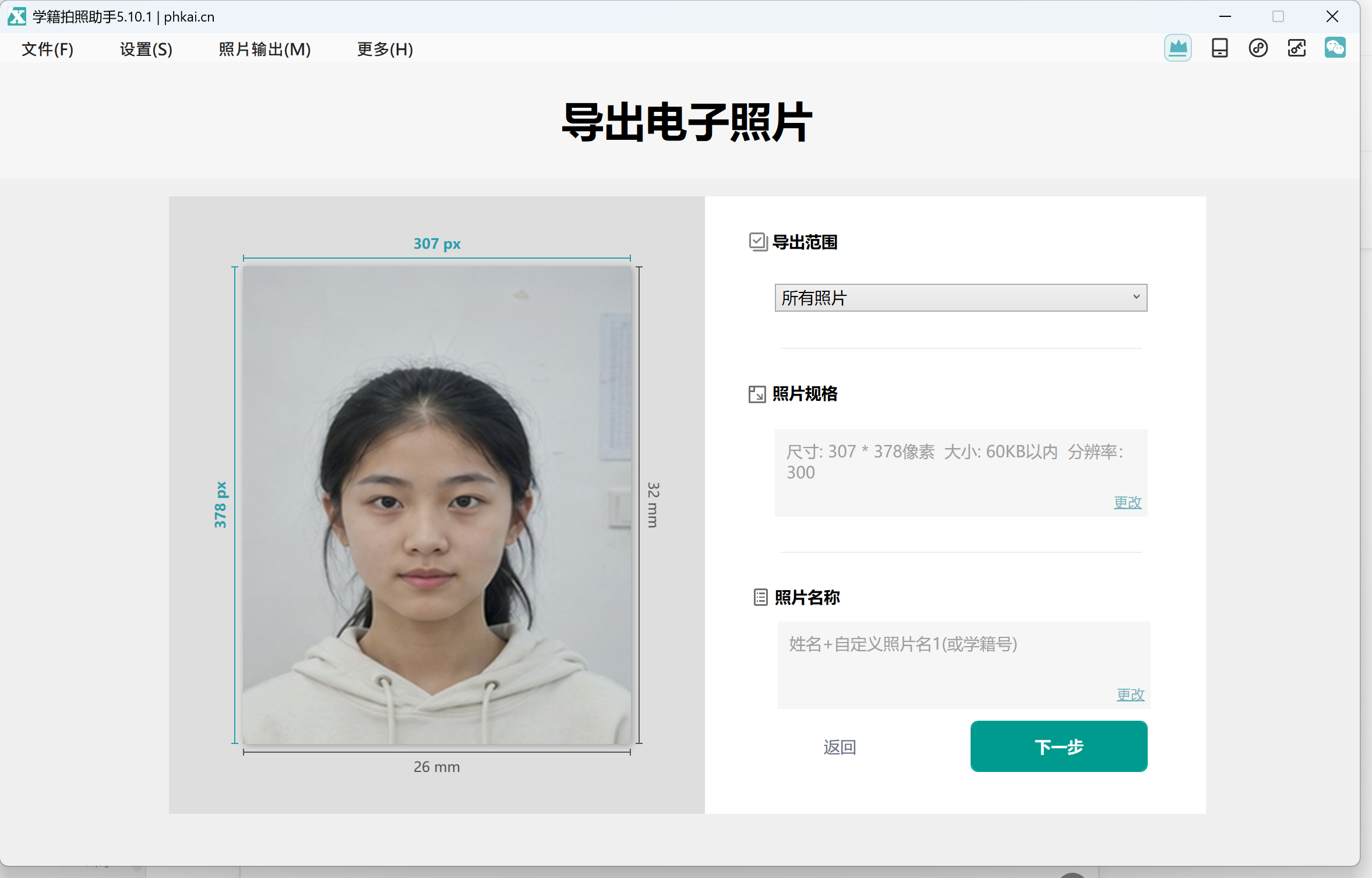Screen dimensions: 1372x878
Task: Open the 照片输出(M) menu
Action: point(264,49)
